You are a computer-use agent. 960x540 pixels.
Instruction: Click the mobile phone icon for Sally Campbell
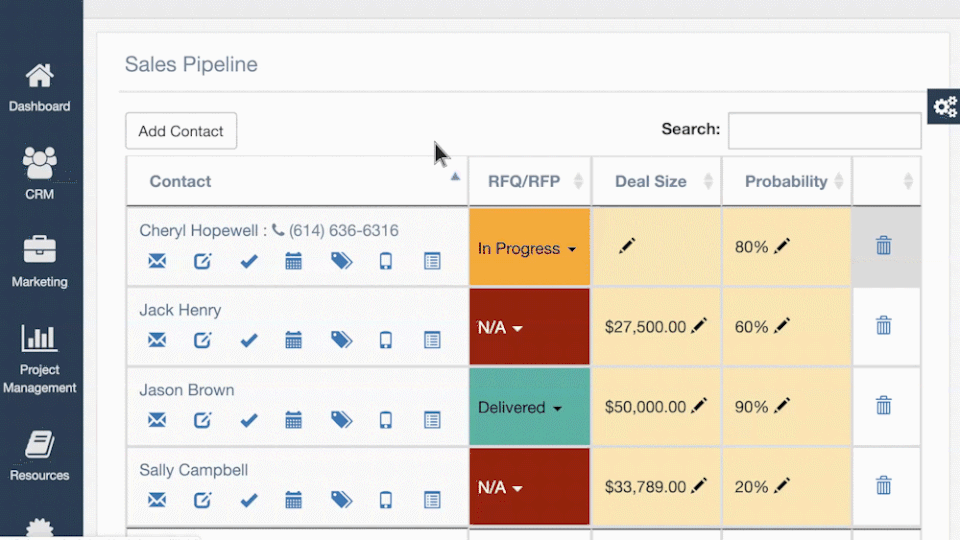click(386, 500)
